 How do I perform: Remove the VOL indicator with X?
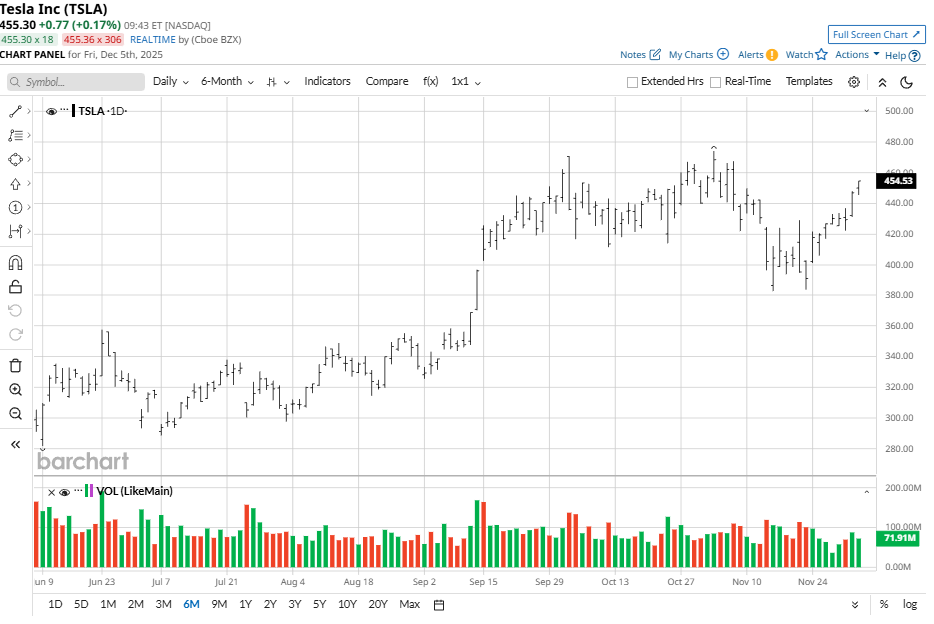(51, 492)
